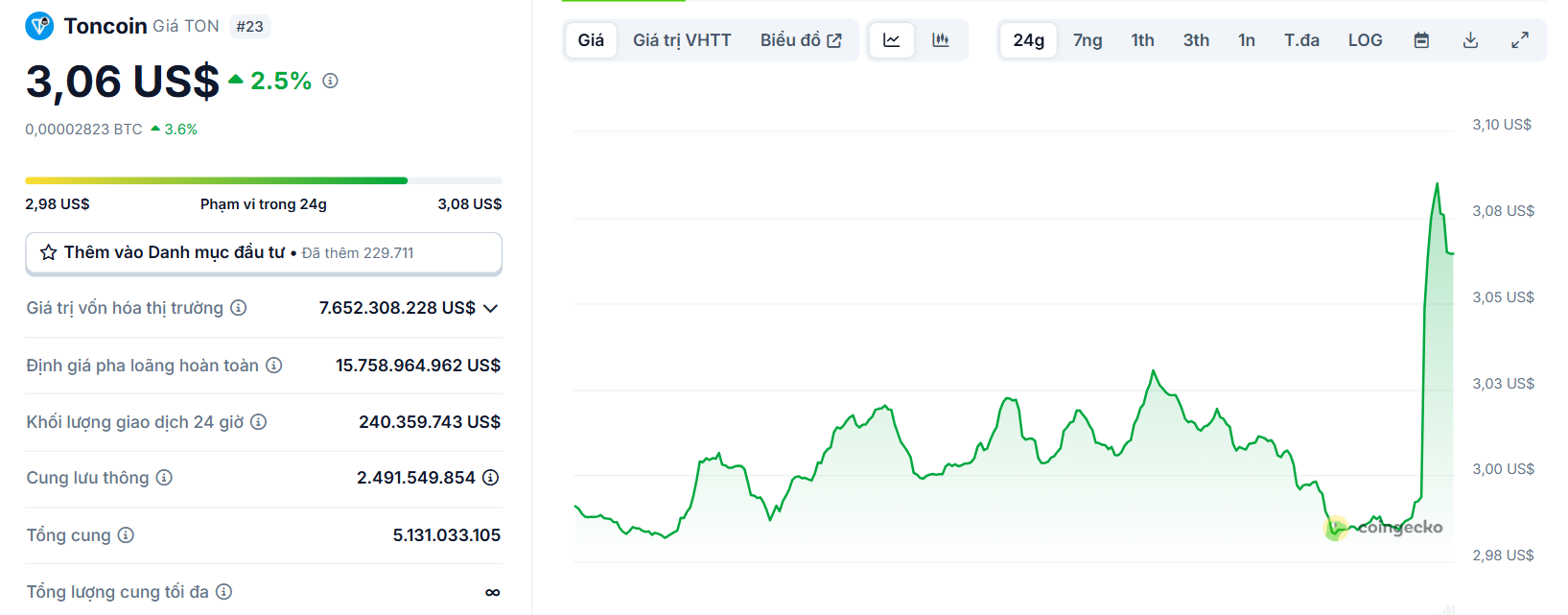This screenshot has height=615, width=1568.
Task: Select 24g time range
Action: coord(1029,40)
